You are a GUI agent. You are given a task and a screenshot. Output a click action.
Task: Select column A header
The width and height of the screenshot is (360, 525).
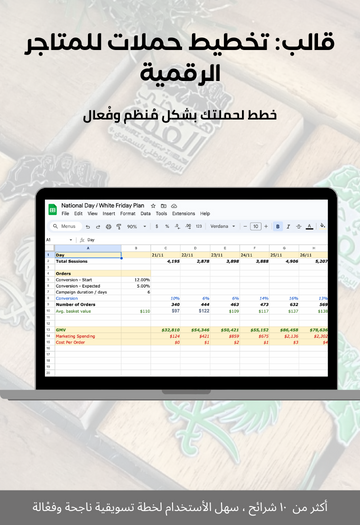click(x=88, y=248)
